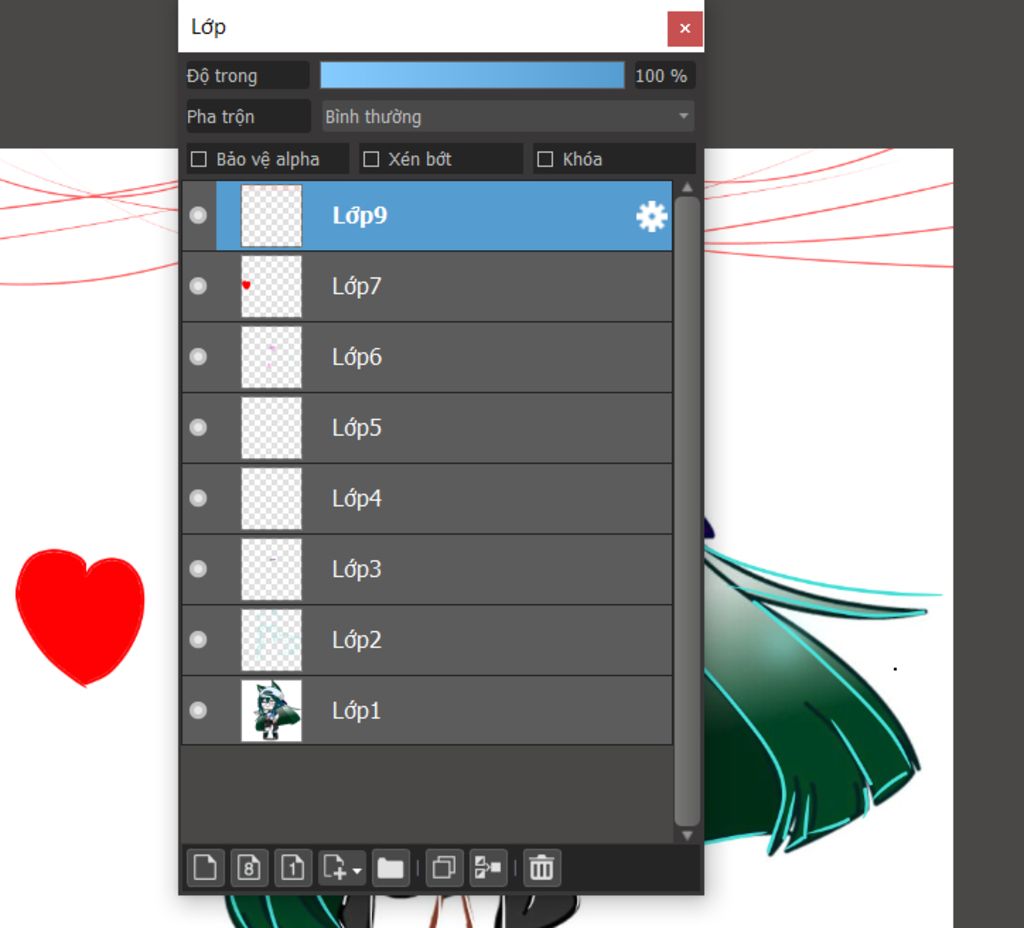
Task: Toggle visibility of Lớp2 layer
Action: [x=198, y=639]
